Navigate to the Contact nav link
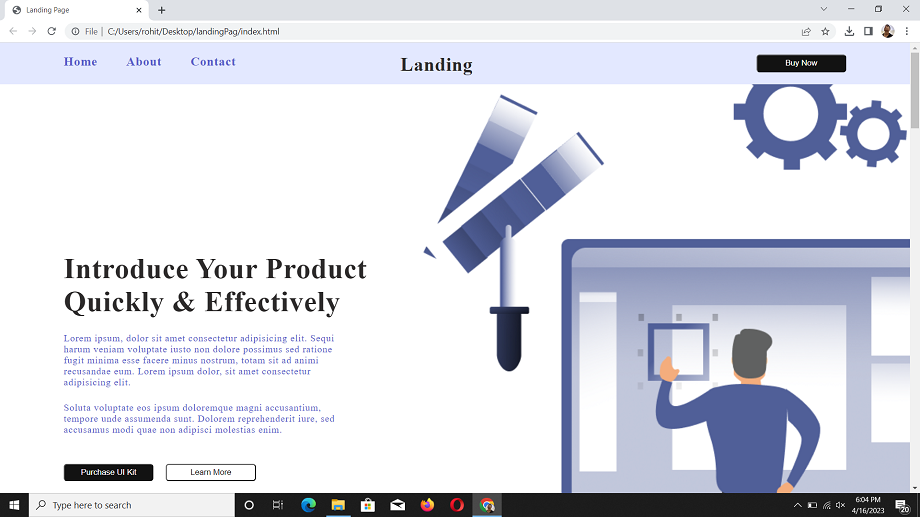 tap(213, 62)
